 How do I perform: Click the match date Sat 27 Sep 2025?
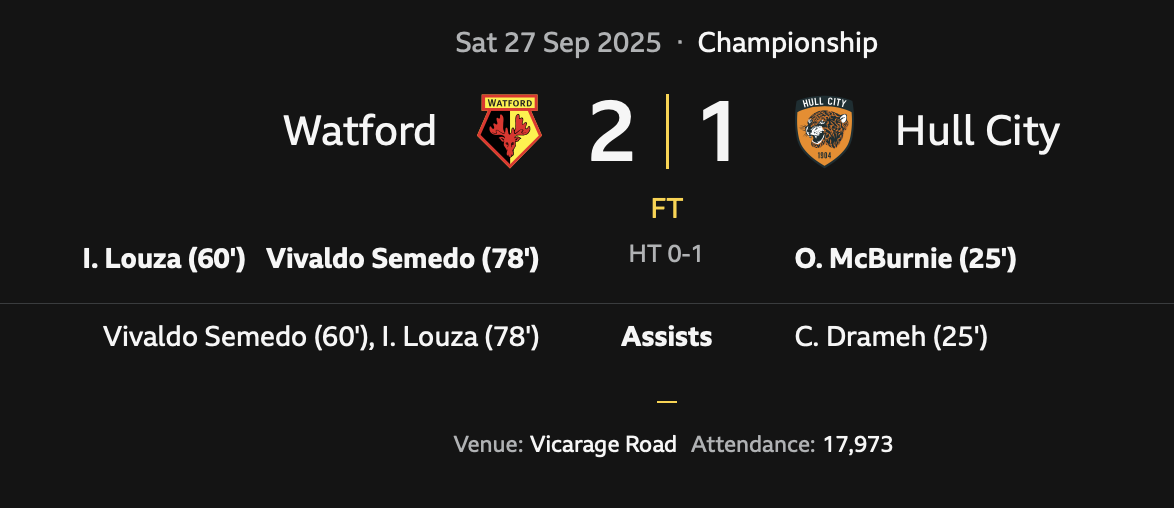pyautogui.click(x=558, y=43)
